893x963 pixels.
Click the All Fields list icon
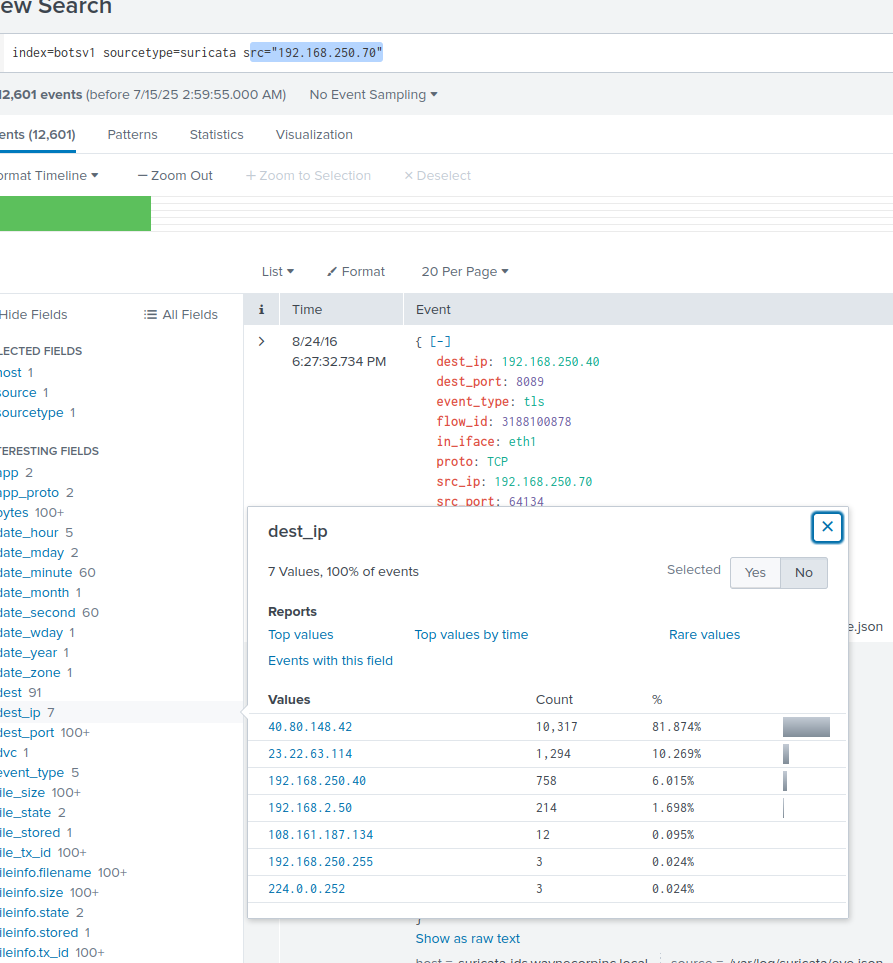[x=150, y=314]
